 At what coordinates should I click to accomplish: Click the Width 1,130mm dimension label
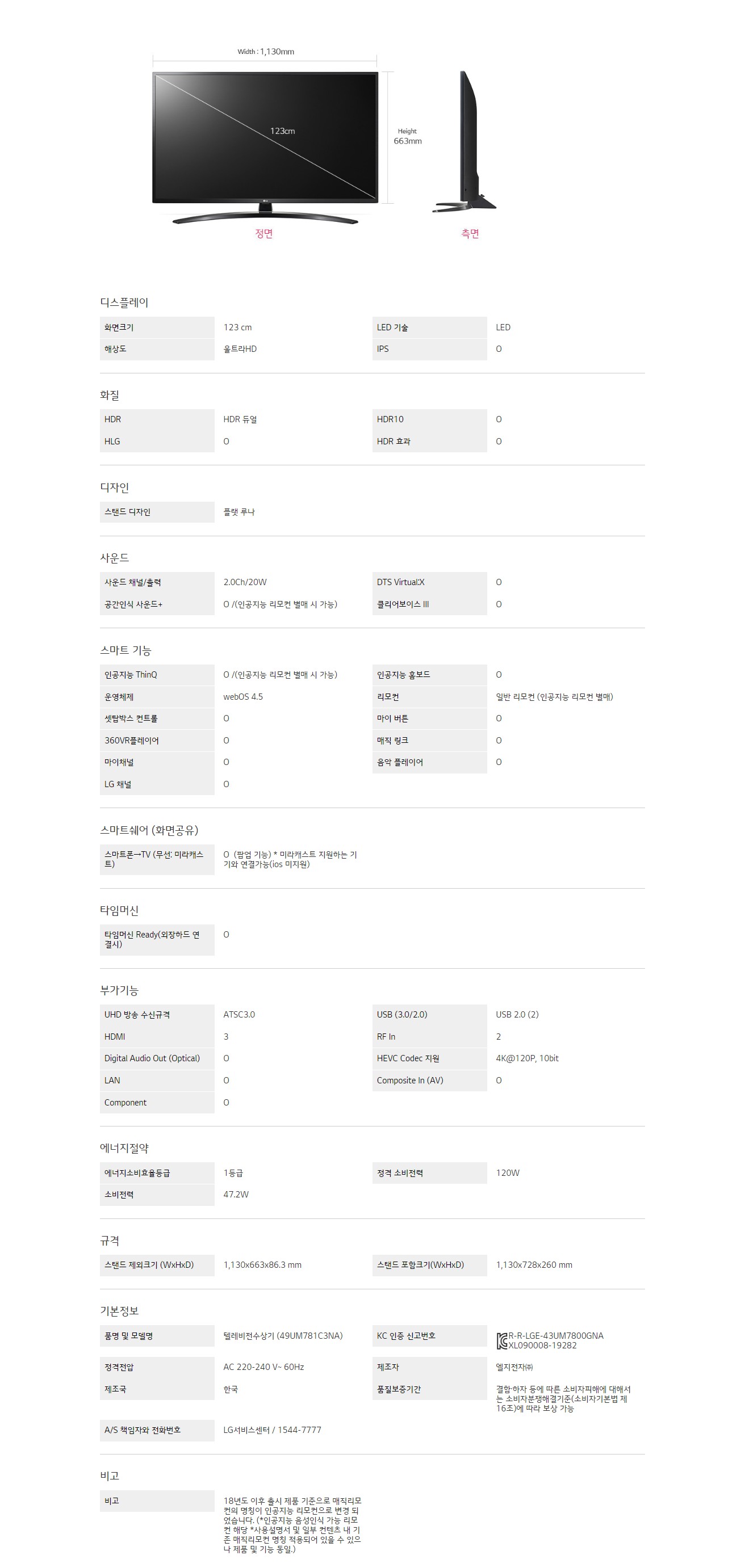click(x=266, y=52)
